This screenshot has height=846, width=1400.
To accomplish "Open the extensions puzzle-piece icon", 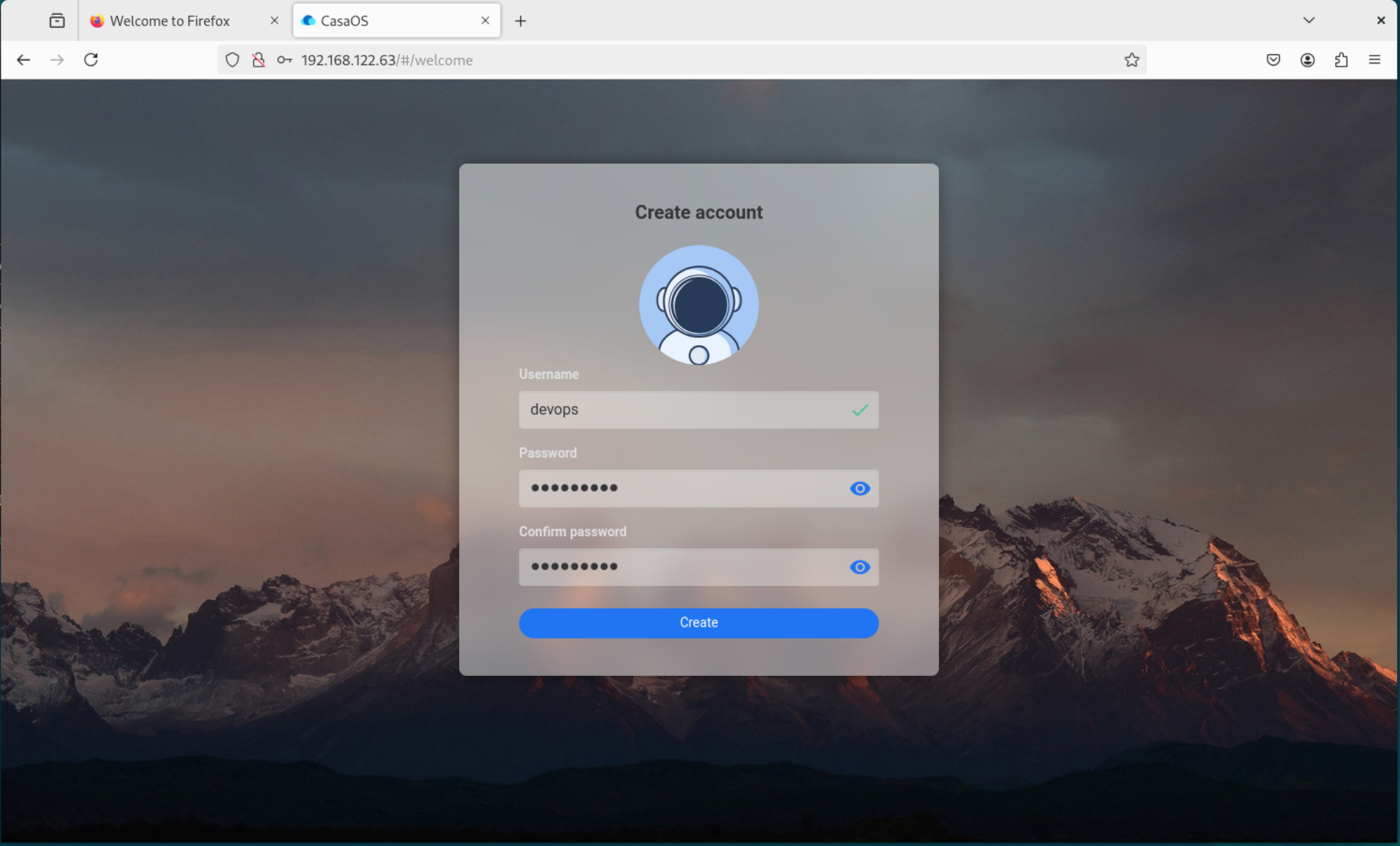I will [x=1340, y=60].
